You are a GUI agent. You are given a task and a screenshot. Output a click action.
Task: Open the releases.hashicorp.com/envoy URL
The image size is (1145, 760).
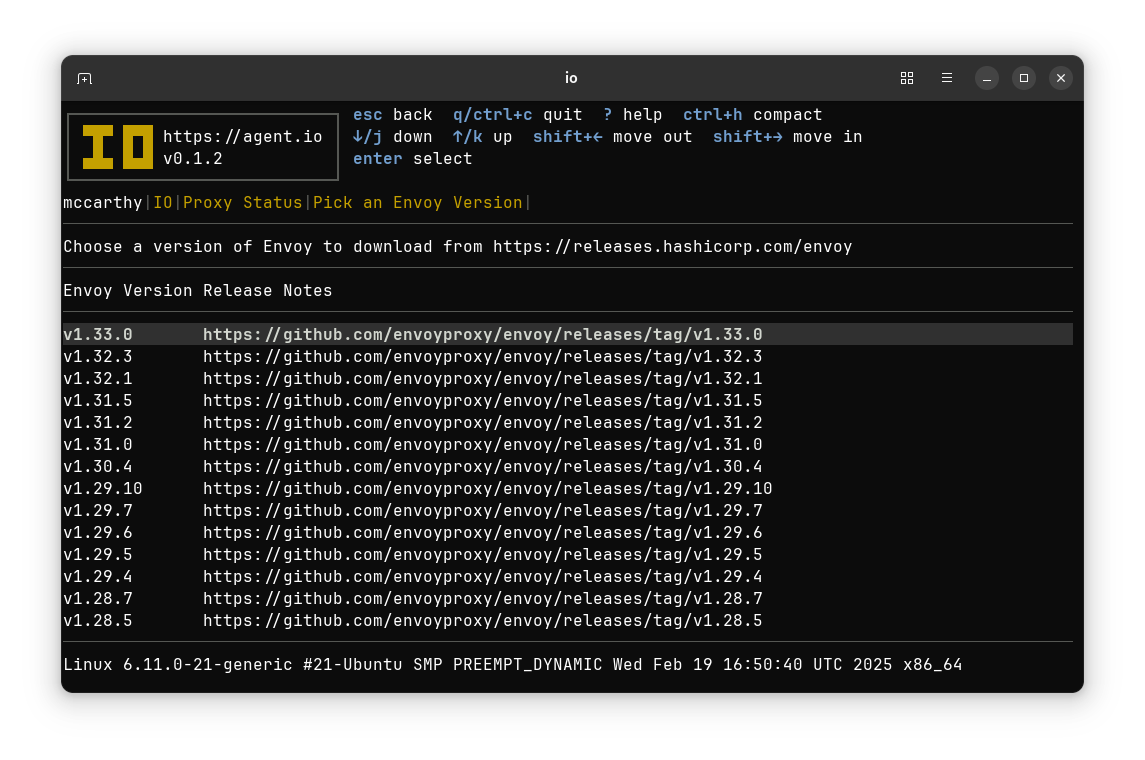[x=673, y=247]
